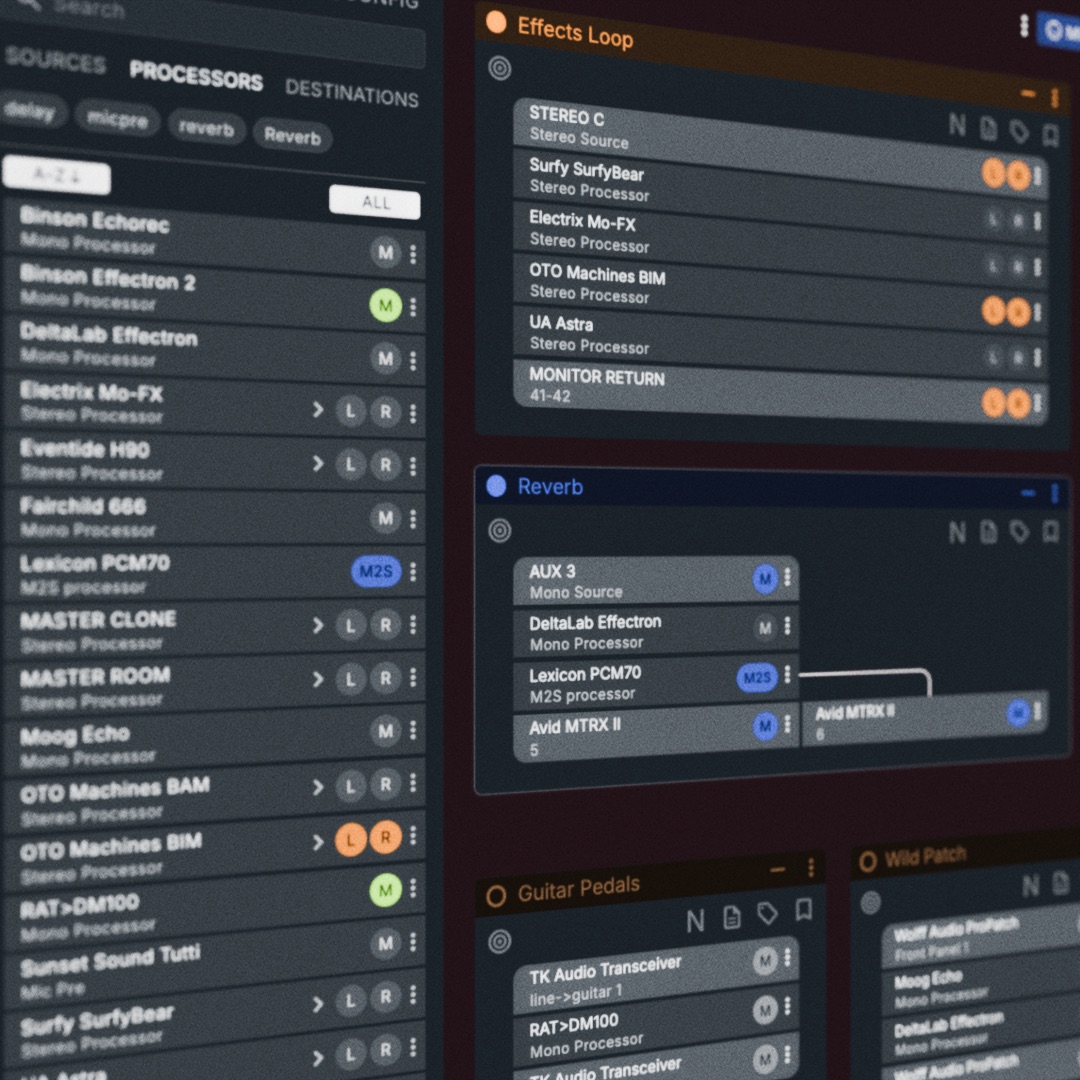The width and height of the screenshot is (1080, 1080).
Task: Toggle the M2S badge on Lexicon PCM70 in the Reverb panel
Action: [x=757, y=678]
